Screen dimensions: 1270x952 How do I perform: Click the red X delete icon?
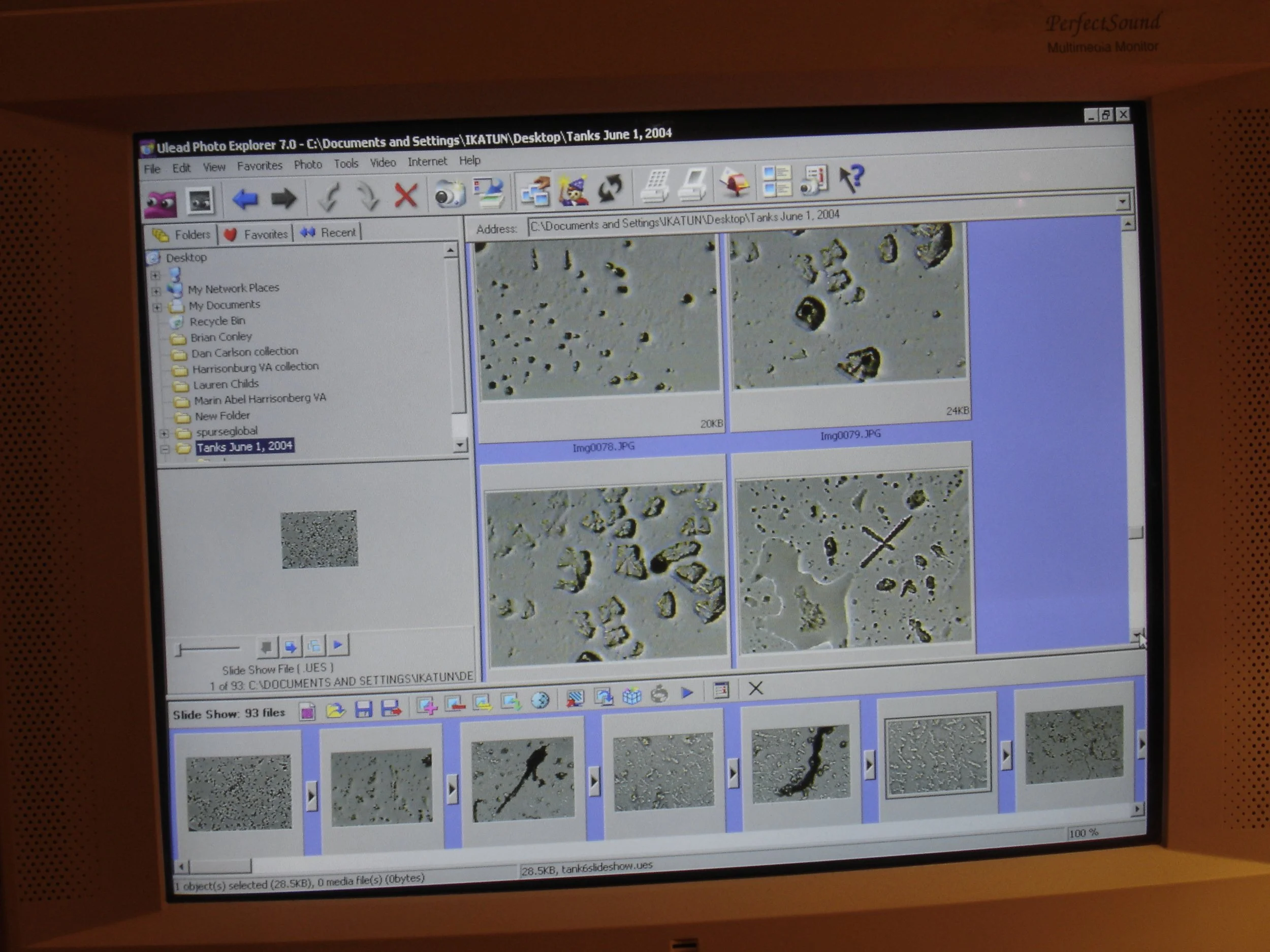click(x=405, y=195)
